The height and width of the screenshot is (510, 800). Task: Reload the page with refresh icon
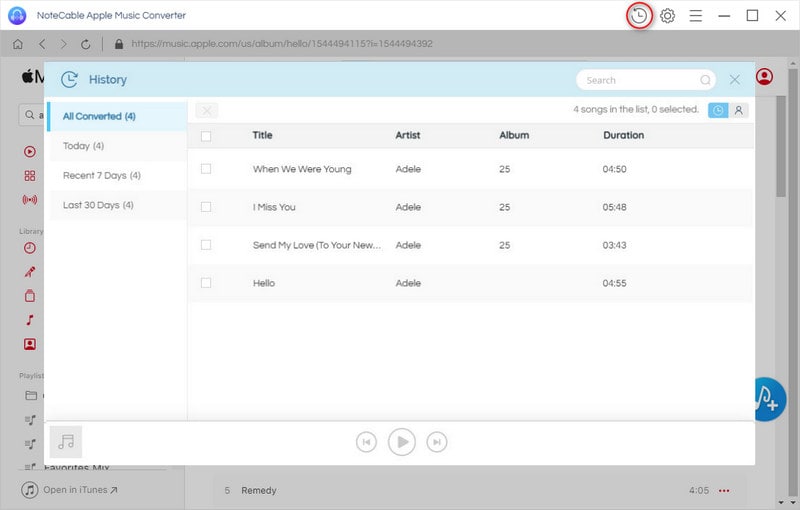pyautogui.click(x=86, y=44)
